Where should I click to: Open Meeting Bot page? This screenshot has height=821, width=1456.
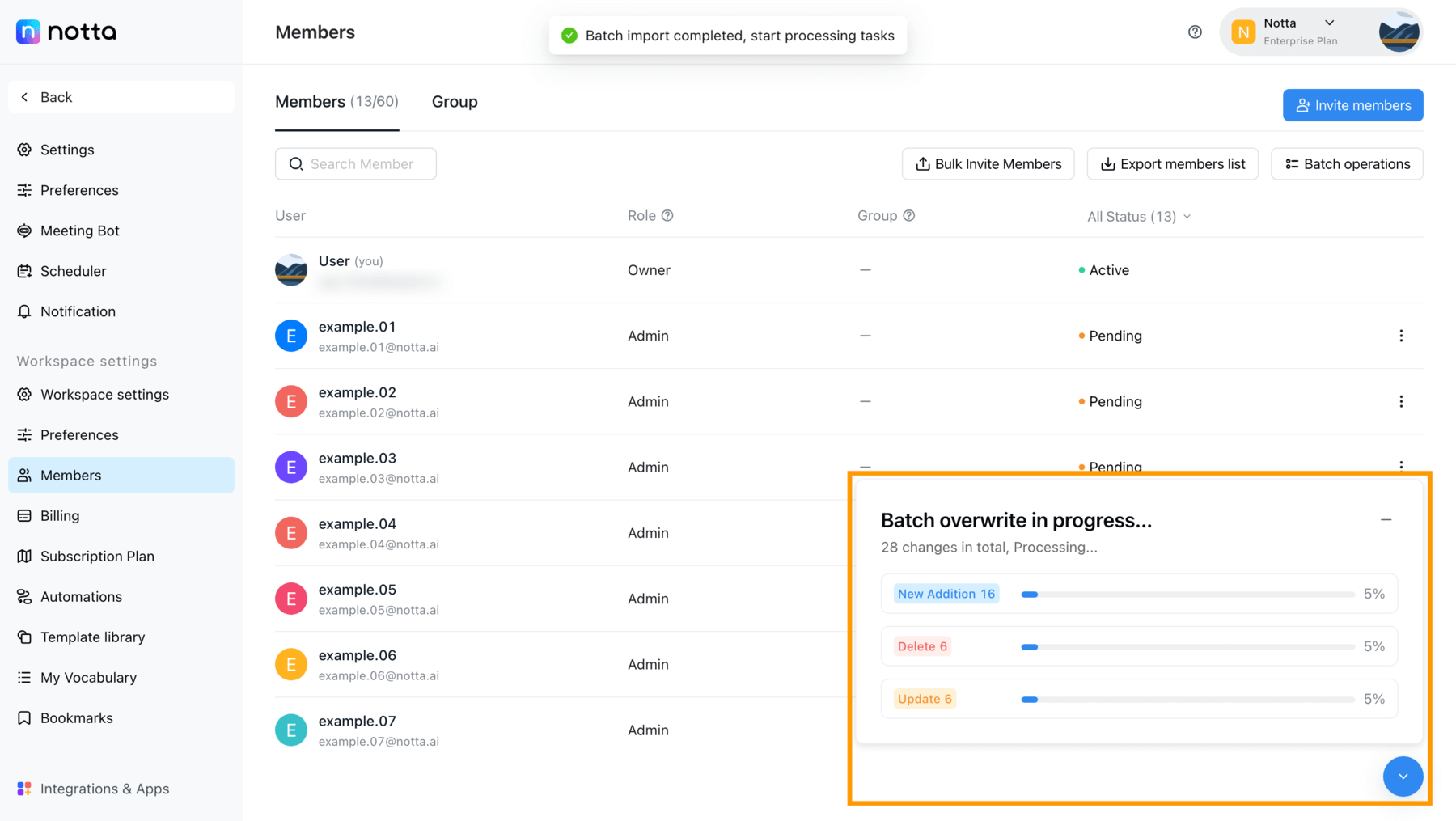point(121,231)
